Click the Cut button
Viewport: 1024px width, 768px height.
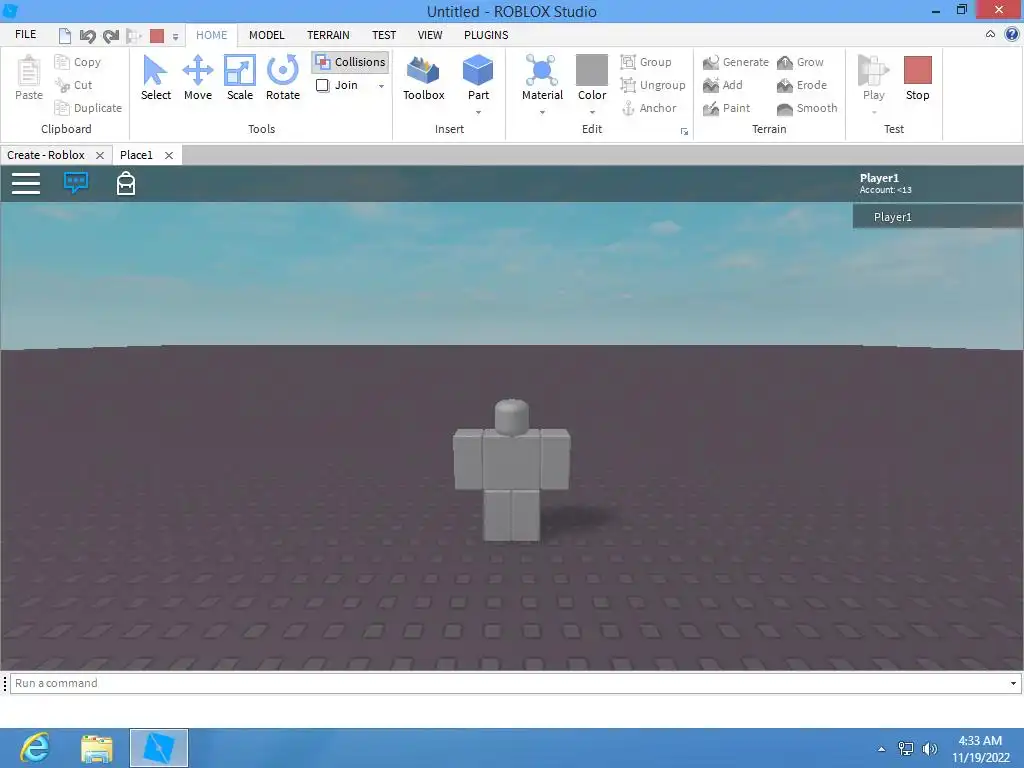tap(74, 85)
